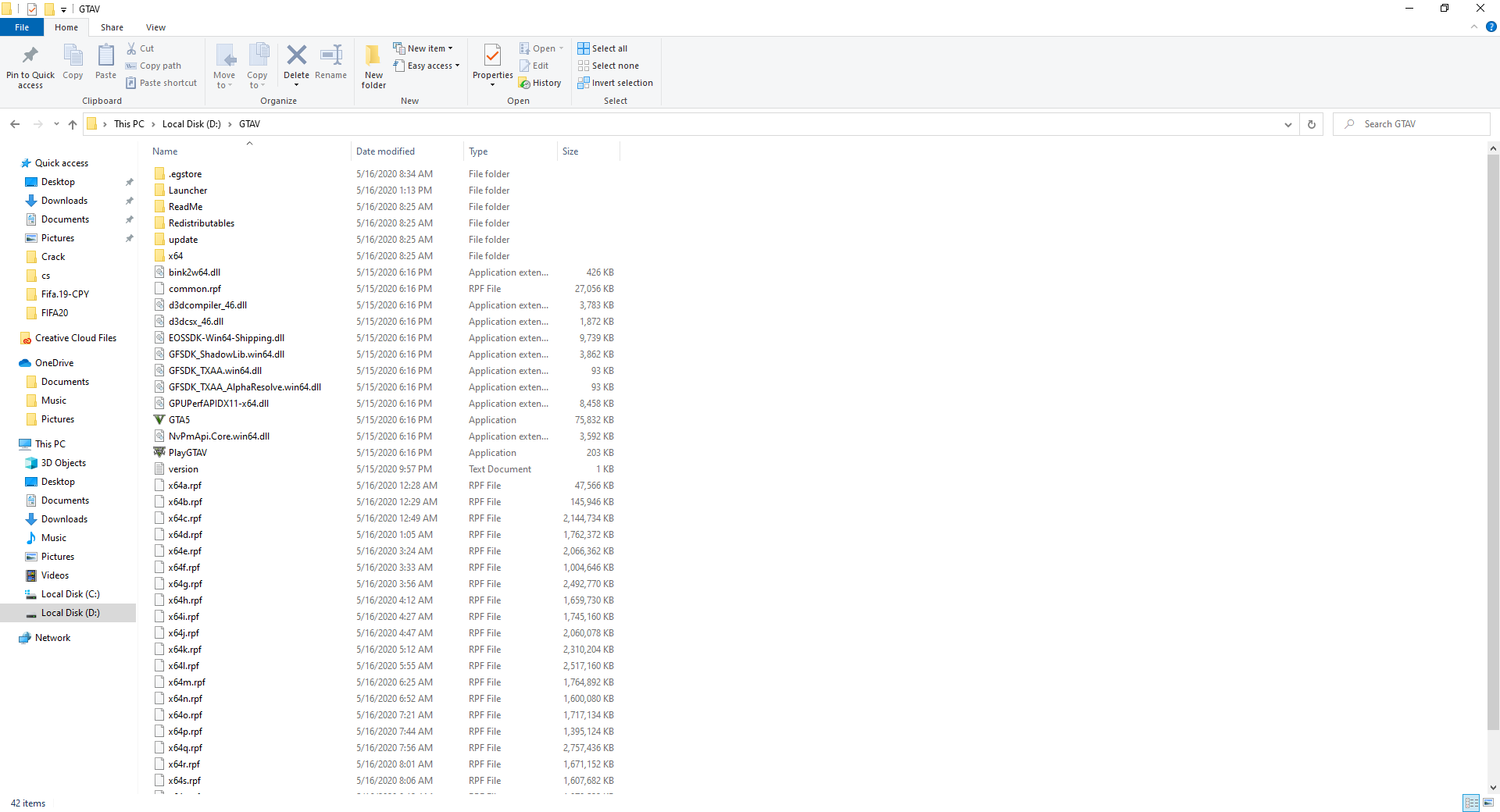Switch to the View tab
1500x812 pixels.
coord(155,27)
